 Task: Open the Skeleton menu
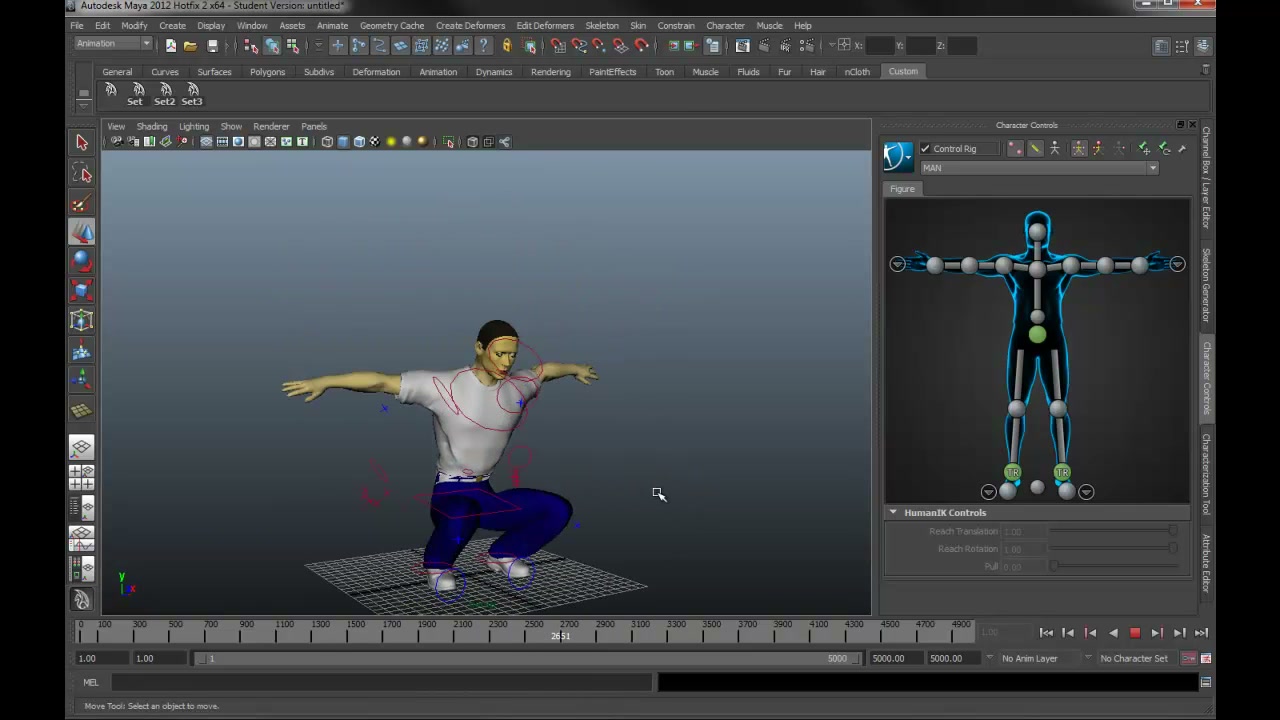click(602, 25)
